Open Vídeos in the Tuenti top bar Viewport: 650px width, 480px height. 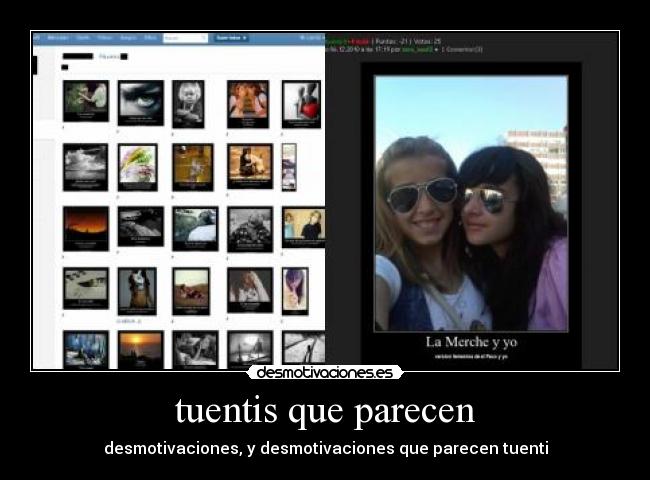click(x=105, y=38)
